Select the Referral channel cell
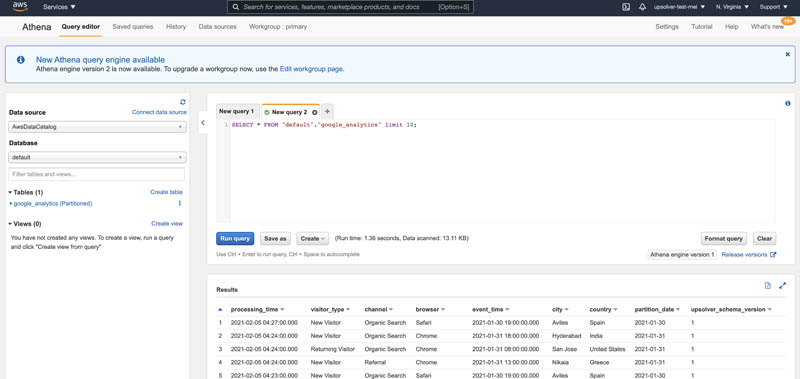Viewport: 800px width, 379px height. (x=375, y=363)
